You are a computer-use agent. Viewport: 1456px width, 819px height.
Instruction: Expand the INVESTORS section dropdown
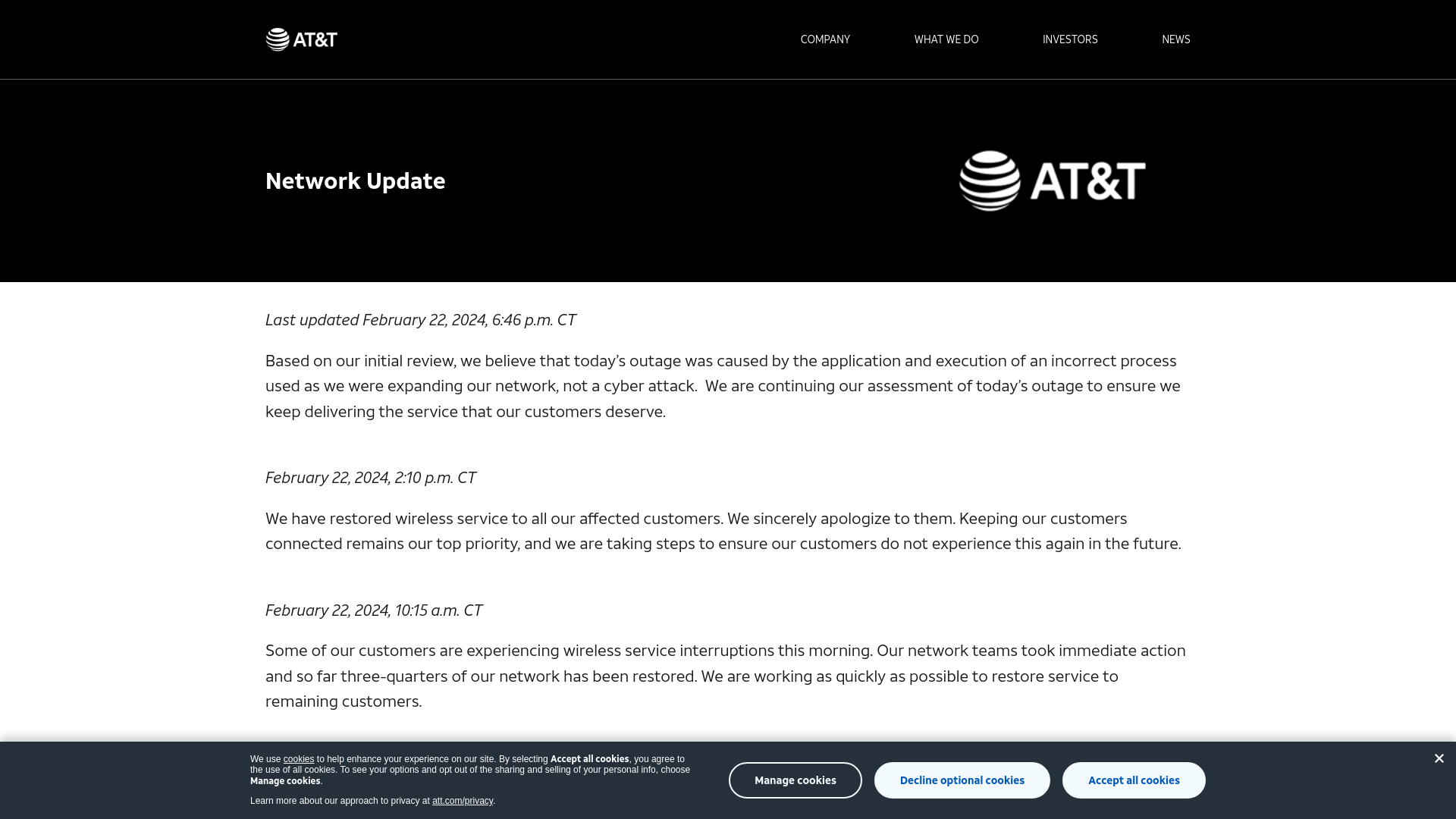click(x=1070, y=39)
